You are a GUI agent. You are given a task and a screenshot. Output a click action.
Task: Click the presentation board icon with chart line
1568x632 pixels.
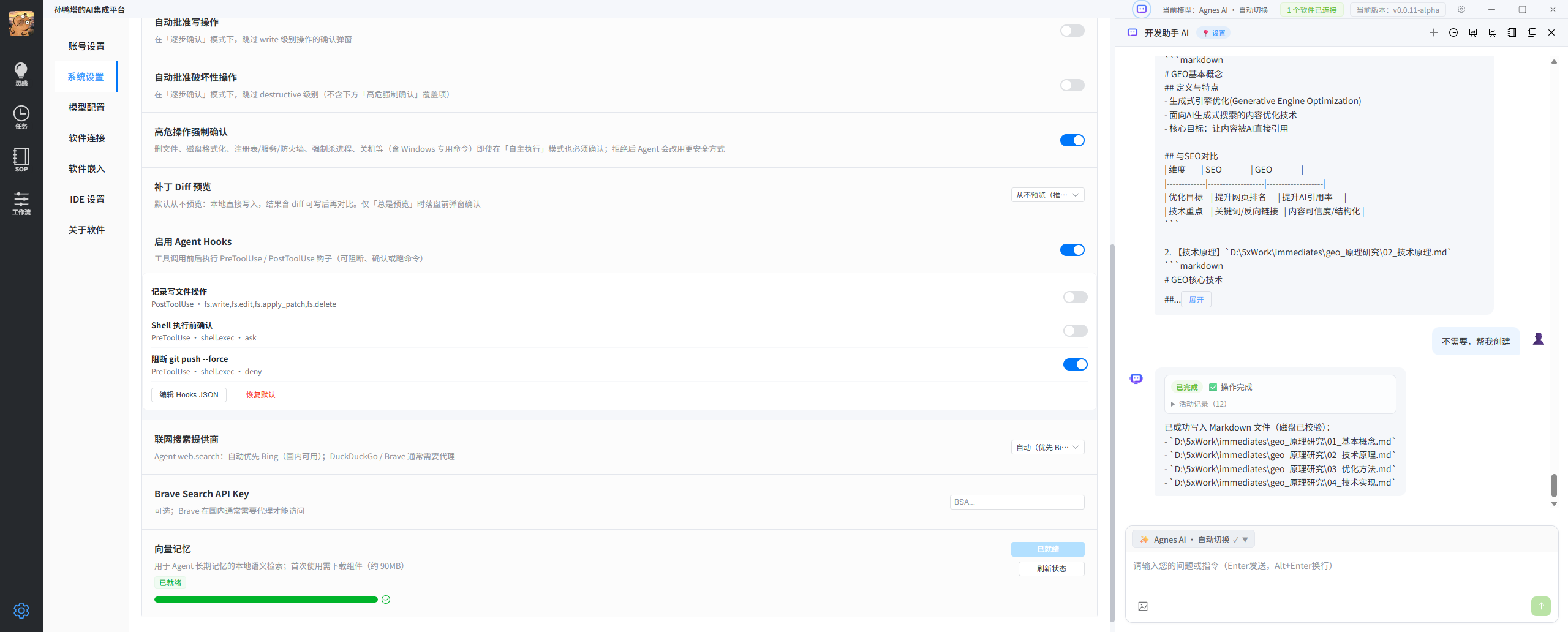click(1493, 32)
